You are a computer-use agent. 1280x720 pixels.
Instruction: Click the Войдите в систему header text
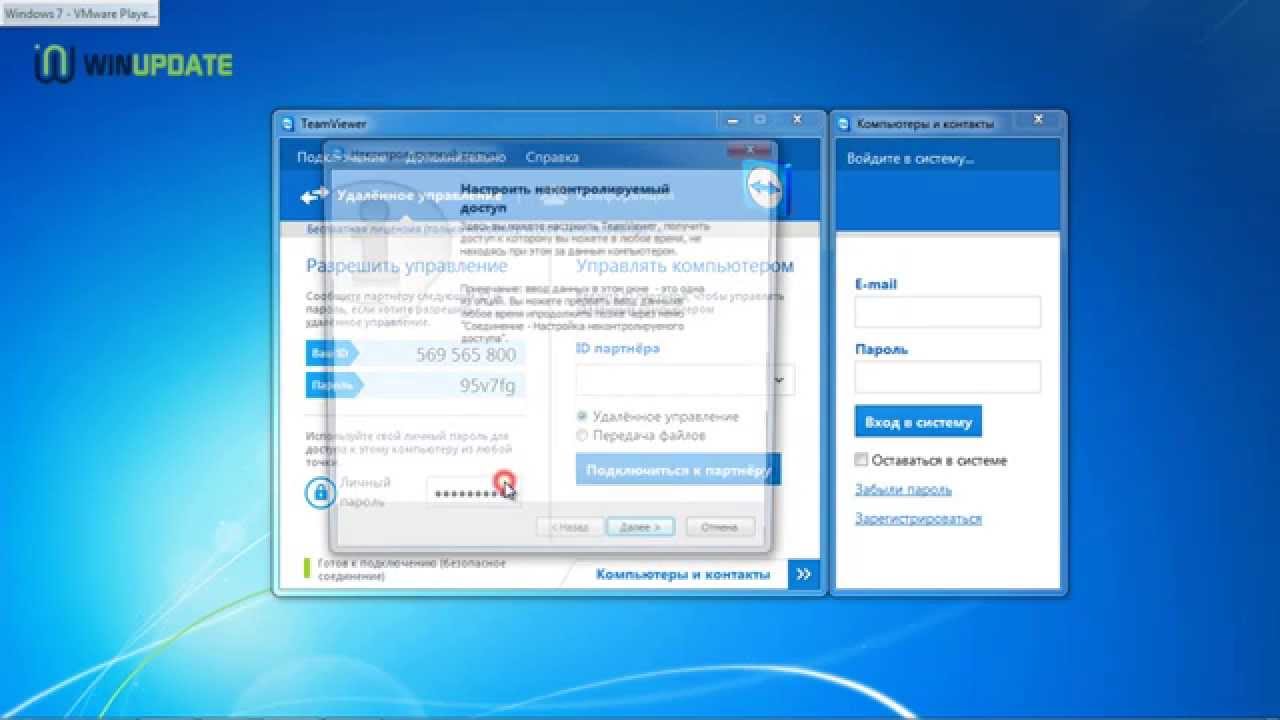tap(910, 158)
